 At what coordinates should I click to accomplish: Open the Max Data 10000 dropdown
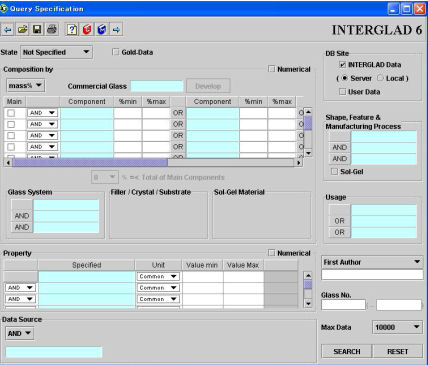click(397, 327)
